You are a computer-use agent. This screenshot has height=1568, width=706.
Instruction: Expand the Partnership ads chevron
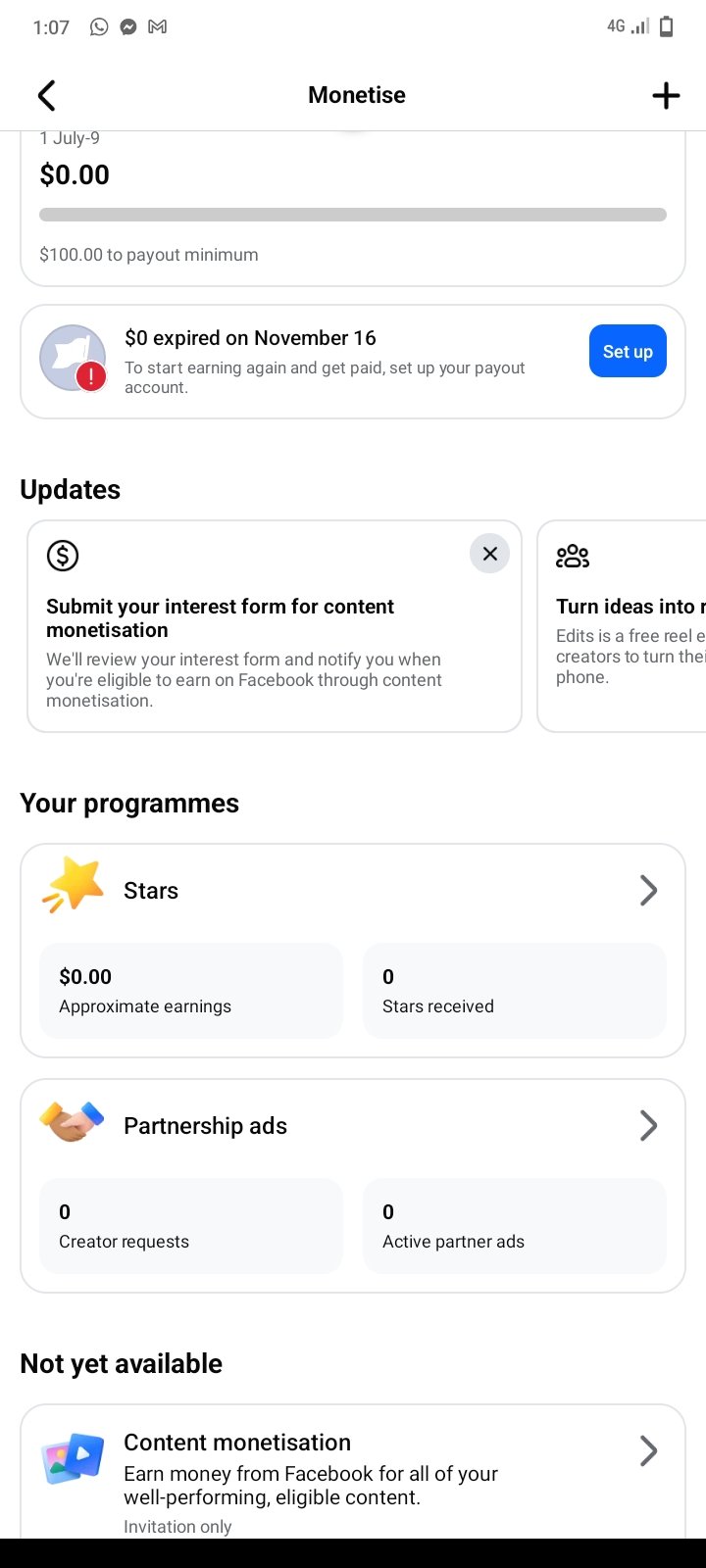[x=648, y=1125]
